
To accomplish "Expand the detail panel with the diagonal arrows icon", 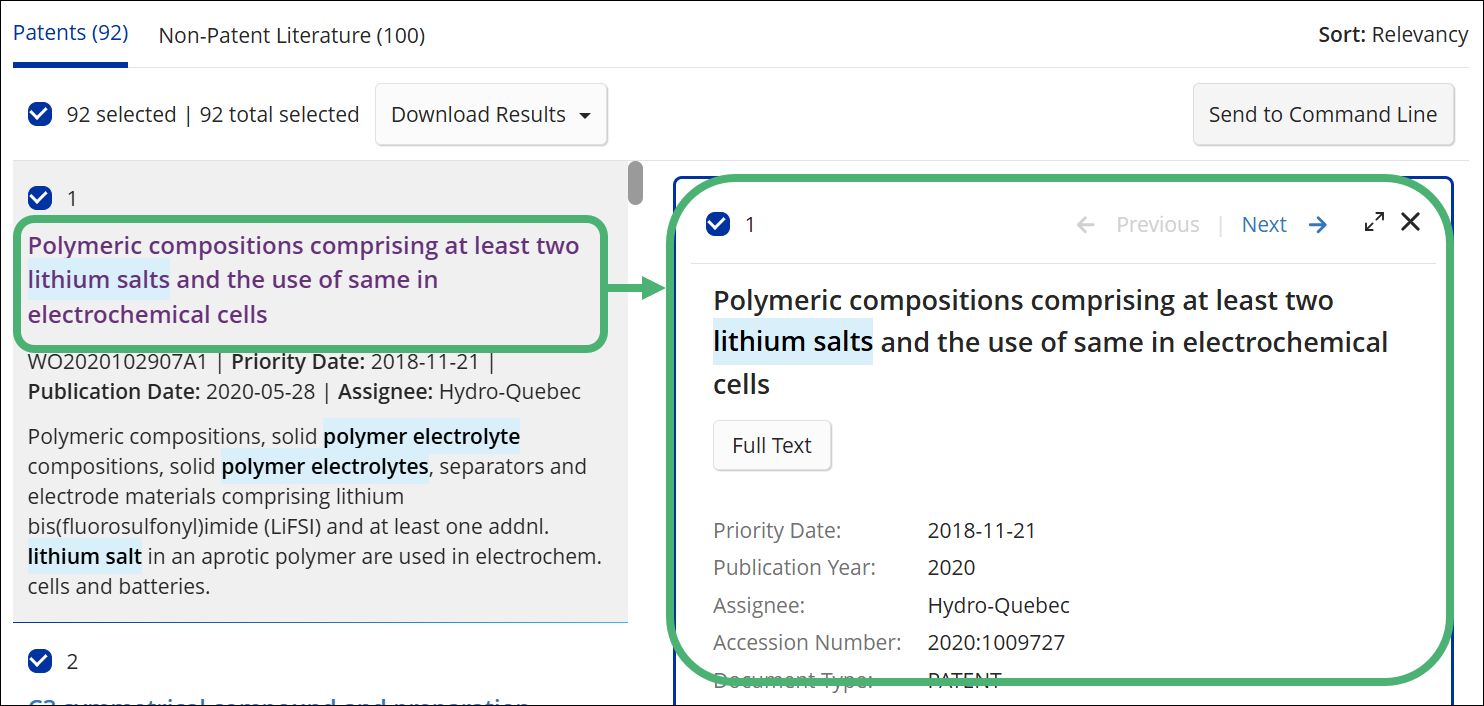I will (1375, 223).
